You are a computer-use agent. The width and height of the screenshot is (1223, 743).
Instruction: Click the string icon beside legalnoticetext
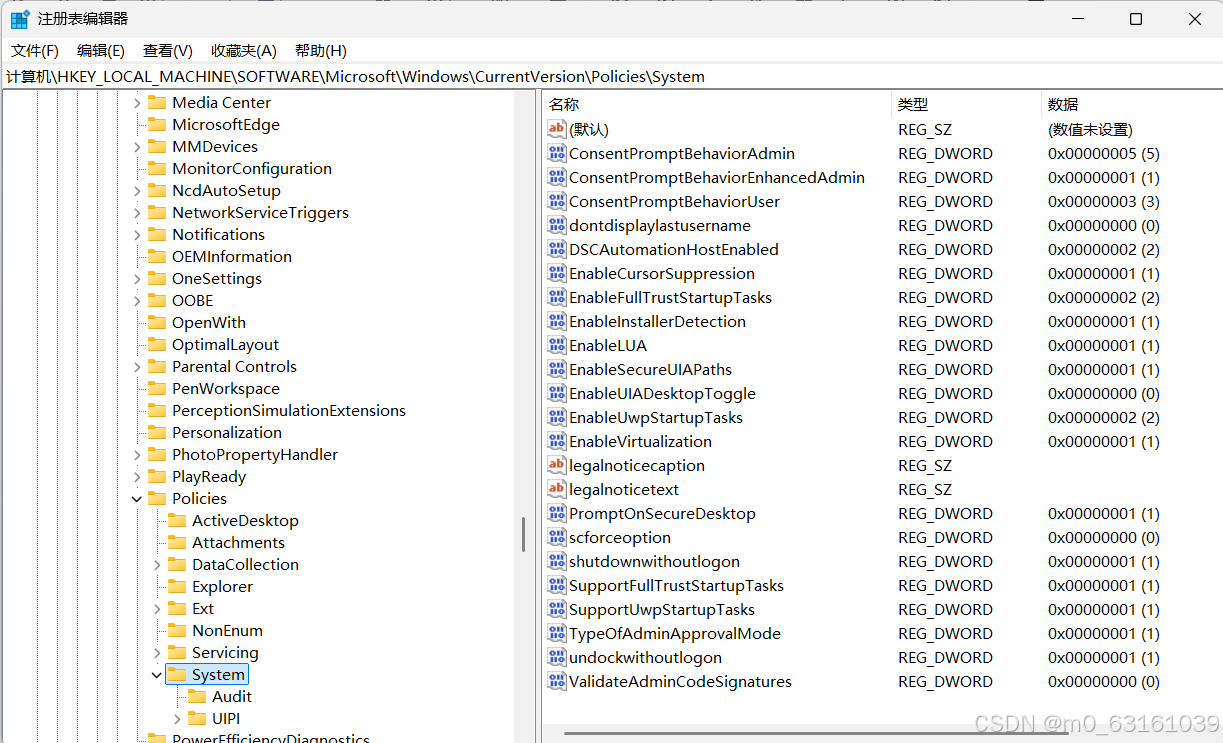pyautogui.click(x=557, y=489)
